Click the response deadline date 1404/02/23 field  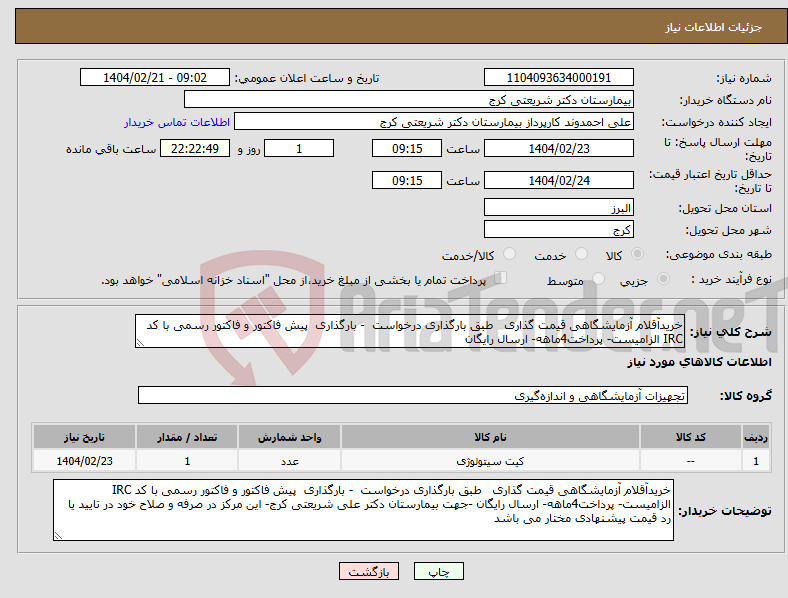tap(558, 148)
